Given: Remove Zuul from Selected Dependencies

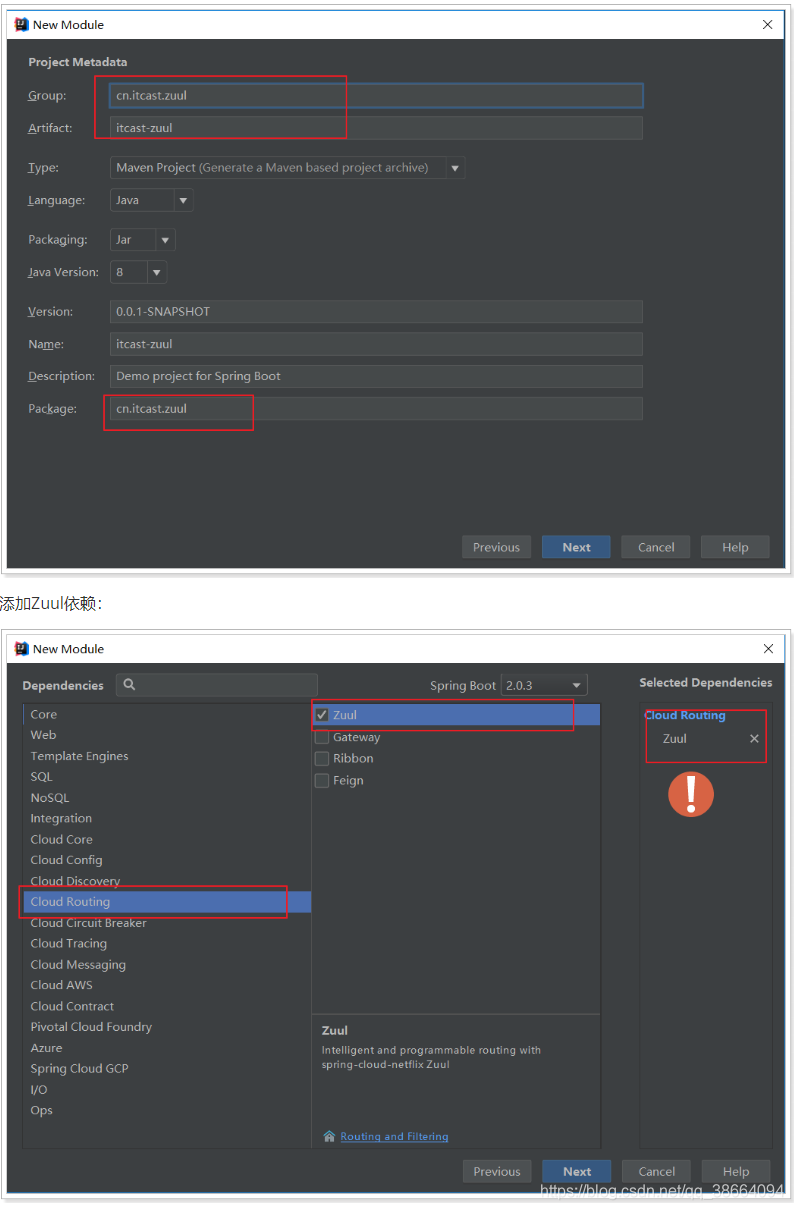Looking at the screenshot, I should pos(754,739).
